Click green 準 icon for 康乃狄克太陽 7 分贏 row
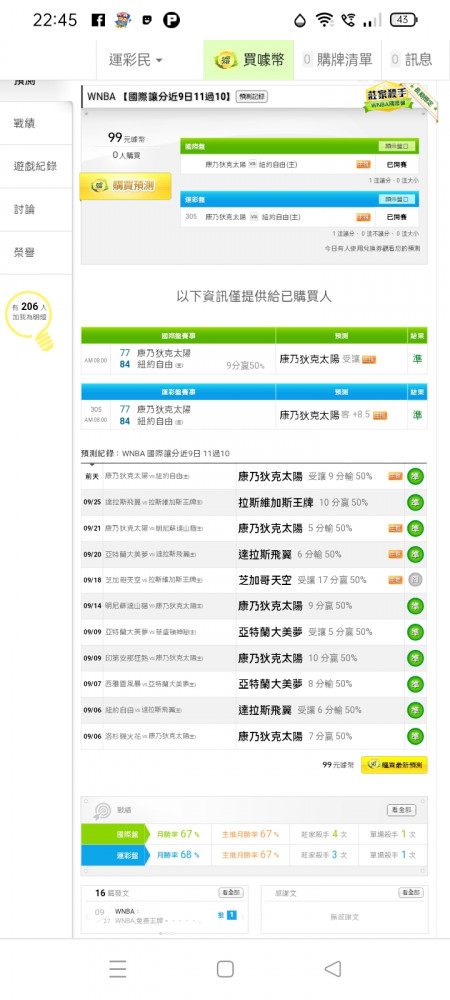 coord(416,737)
